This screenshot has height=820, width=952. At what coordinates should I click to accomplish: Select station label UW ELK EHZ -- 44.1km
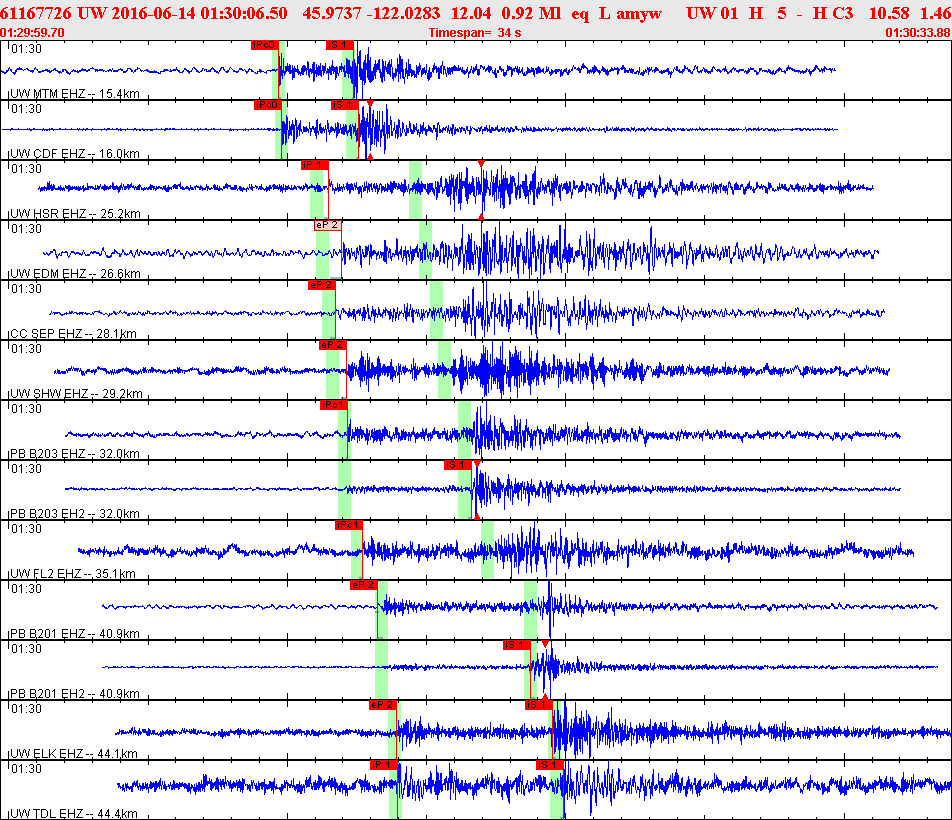(x=73, y=754)
